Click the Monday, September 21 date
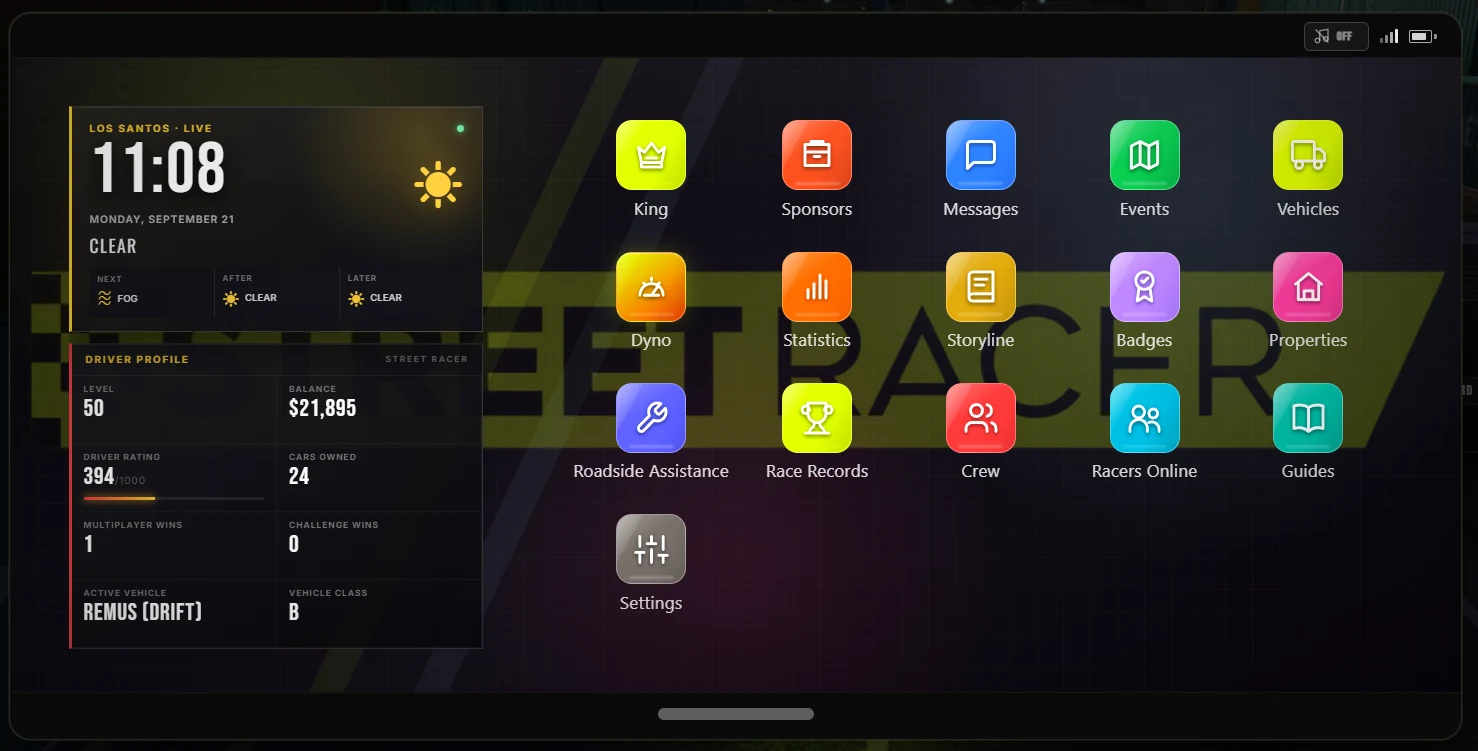The height and width of the screenshot is (751, 1478). (x=162, y=219)
